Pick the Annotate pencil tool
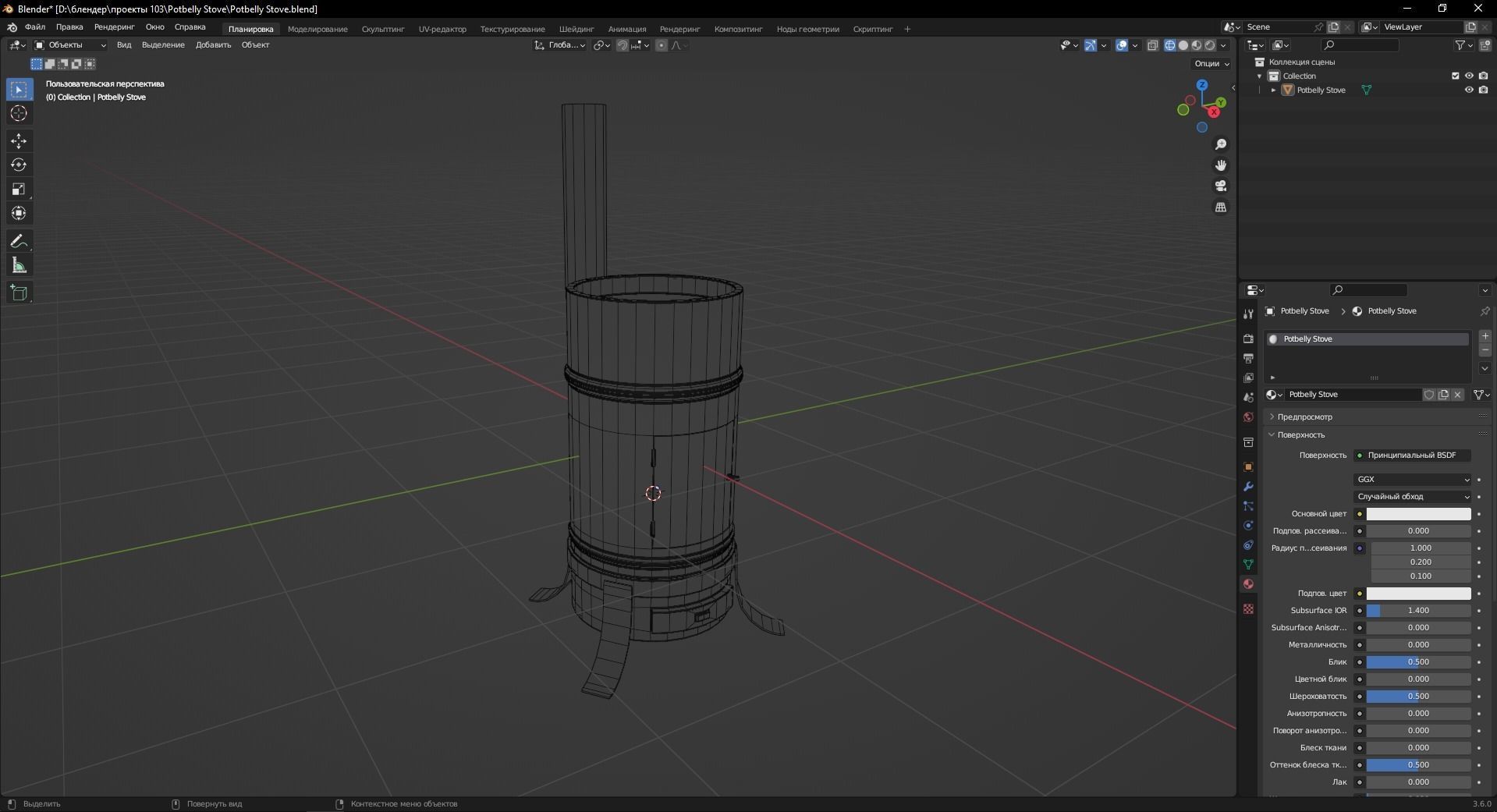 click(x=19, y=242)
